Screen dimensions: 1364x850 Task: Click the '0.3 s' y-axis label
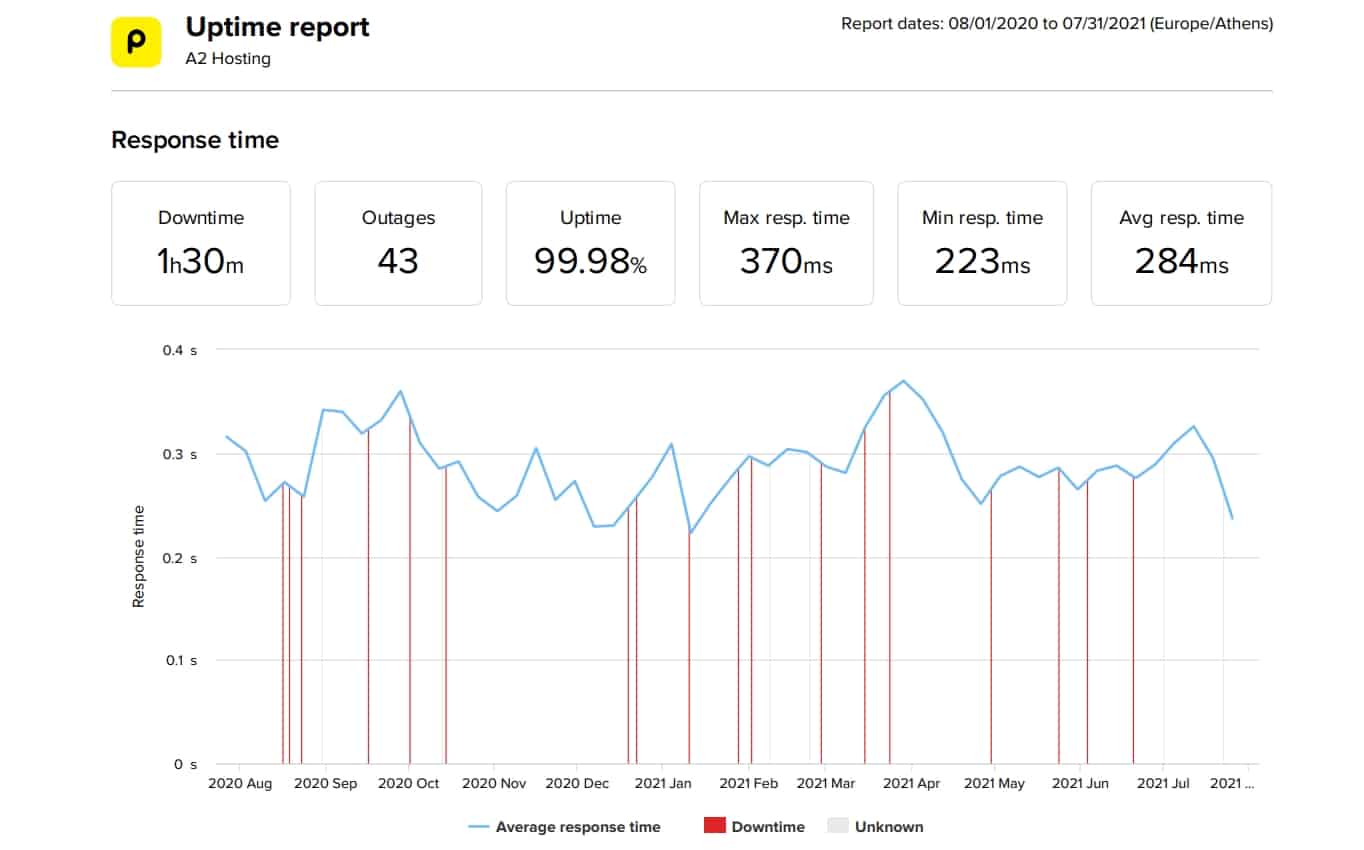coord(181,454)
